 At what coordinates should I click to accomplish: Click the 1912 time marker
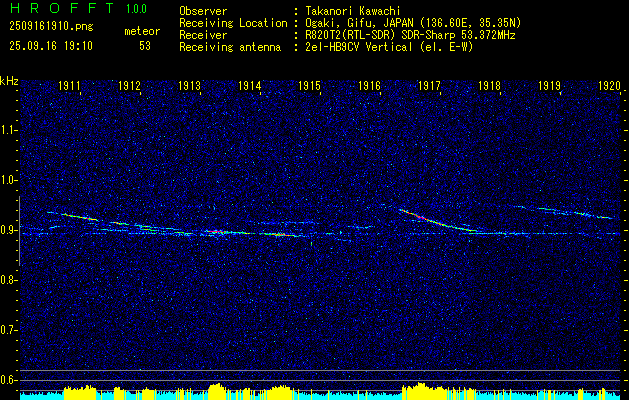(130, 85)
